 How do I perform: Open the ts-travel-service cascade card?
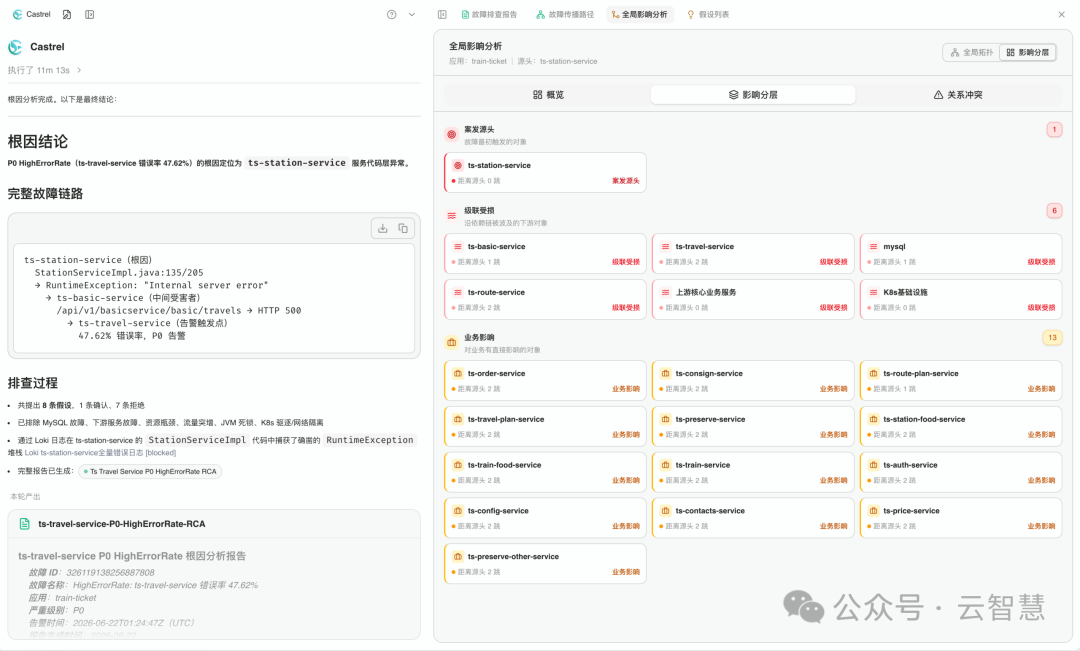coord(753,254)
